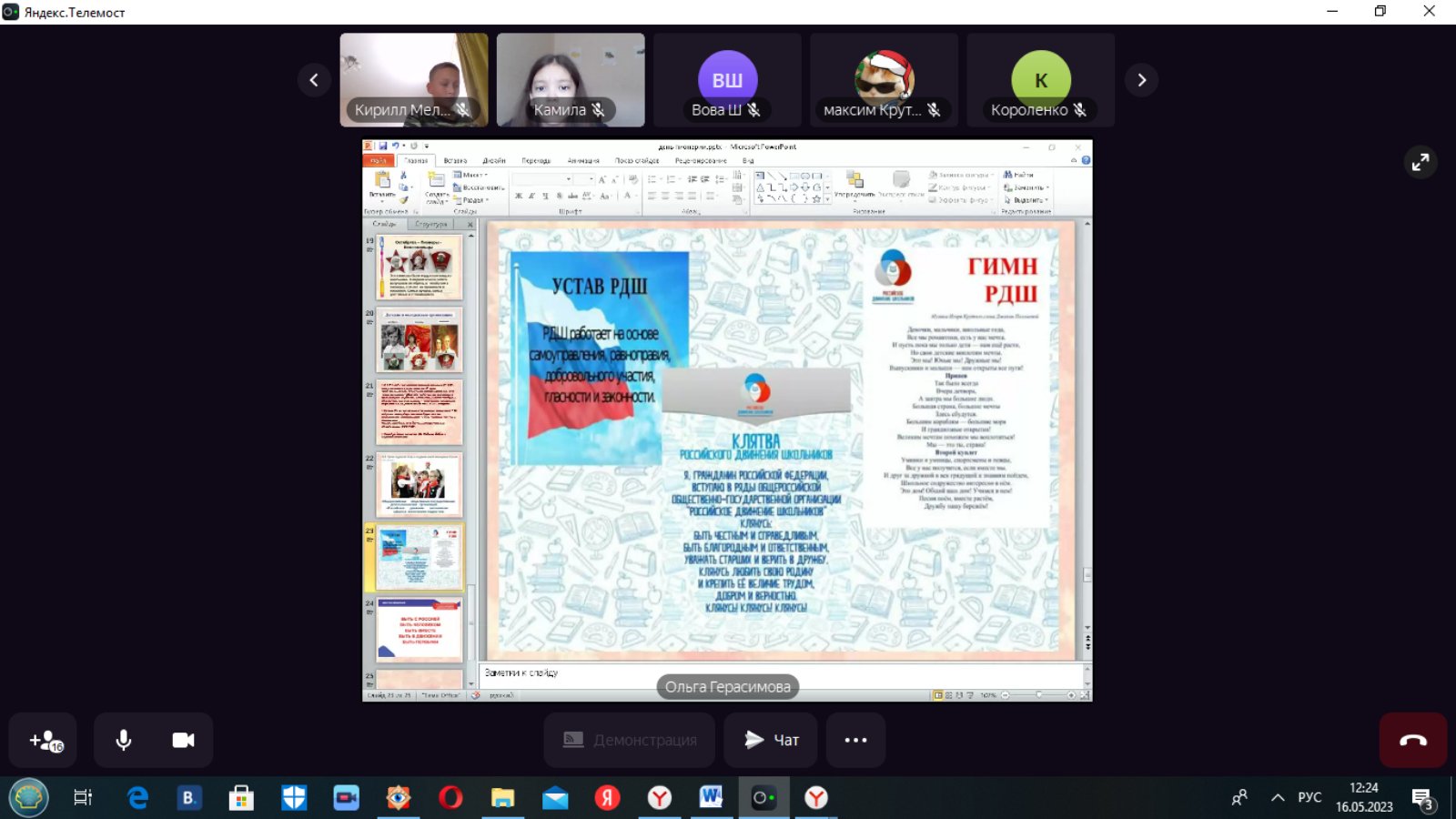Toggle italic К formatting

coord(532,196)
